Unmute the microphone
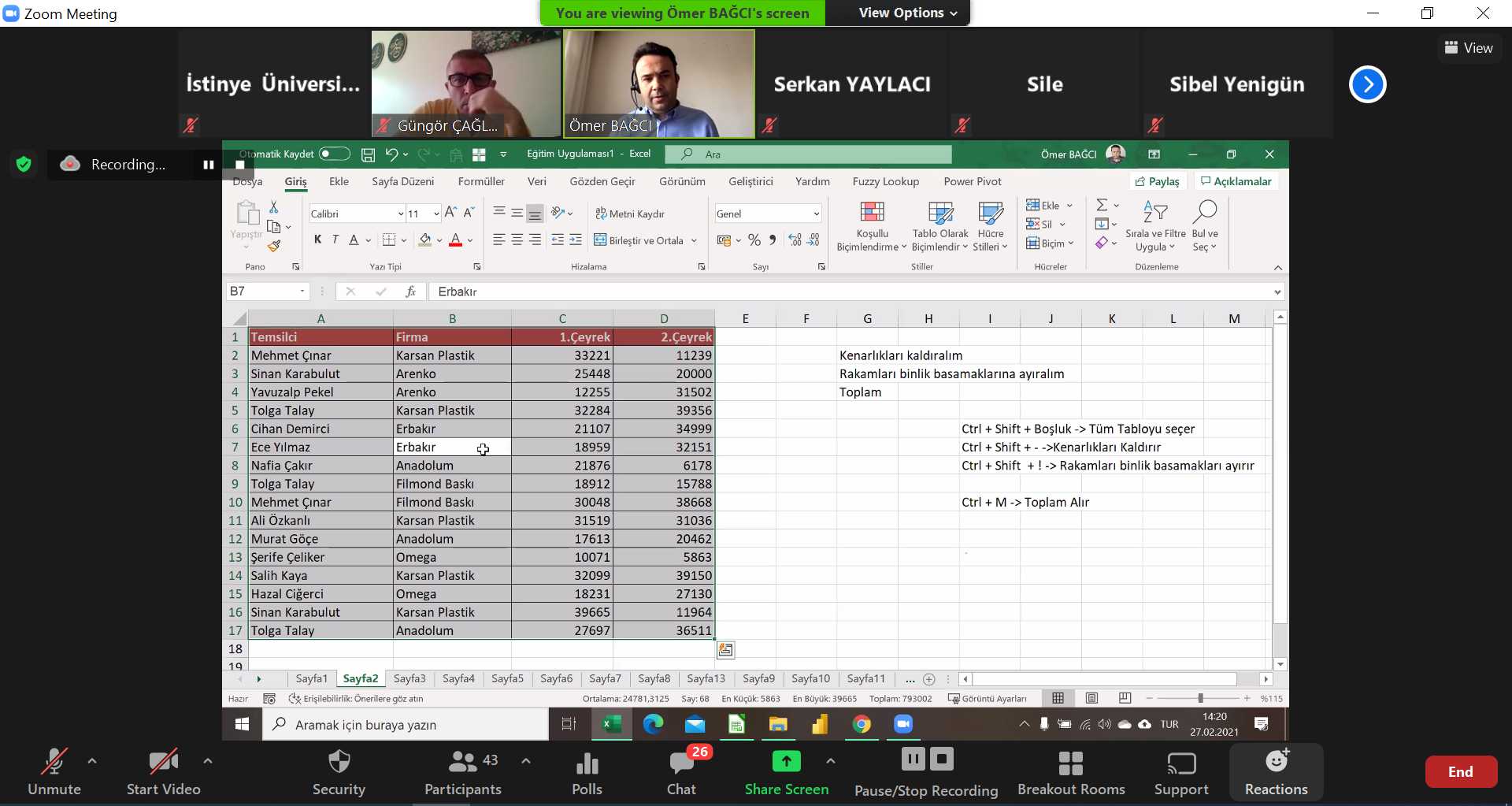The width and height of the screenshot is (1512, 806). tap(54, 772)
